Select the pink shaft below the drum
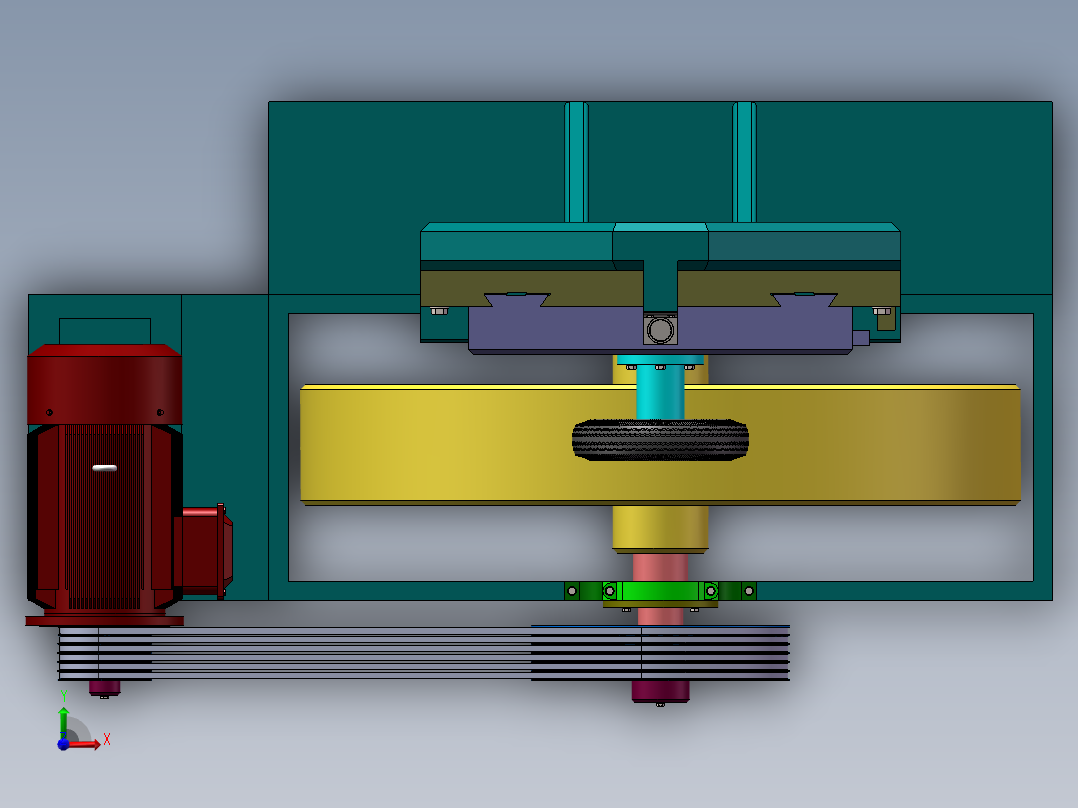This screenshot has width=1078, height=808. coord(660,568)
